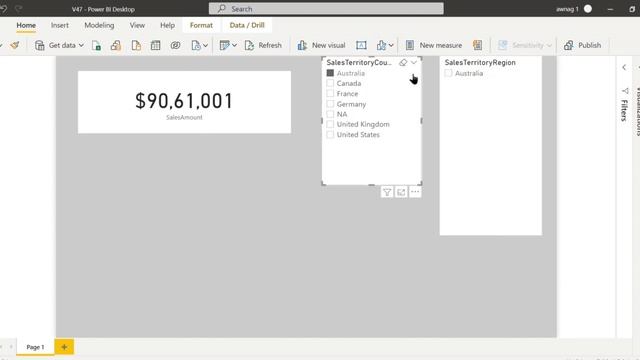Check Germany in country slicer
The image size is (640, 360).
(330, 104)
